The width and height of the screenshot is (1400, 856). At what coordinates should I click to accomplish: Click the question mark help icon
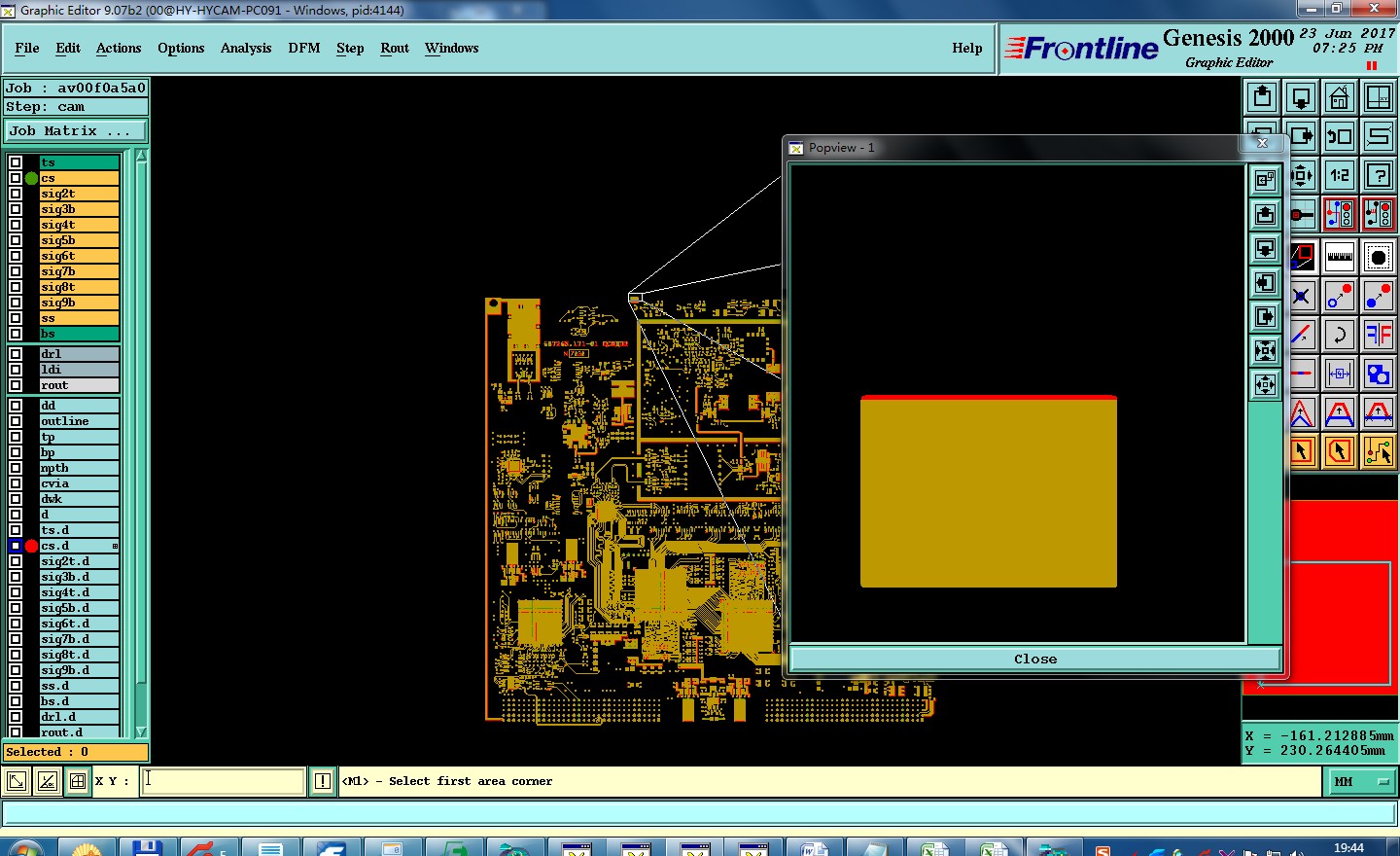[x=1379, y=175]
